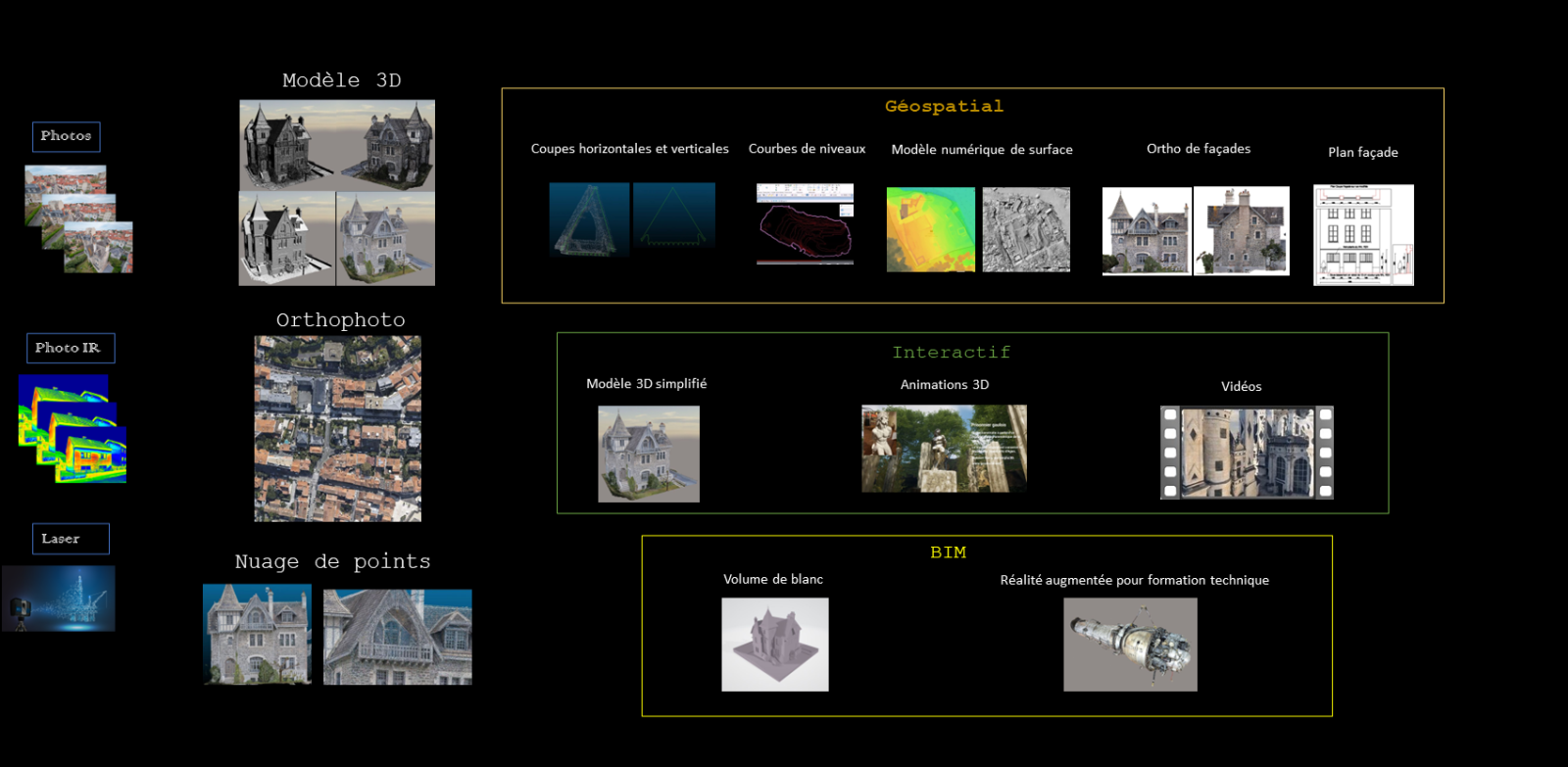The height and width of the screenshot is (767, 1568).
Task: Click the Géospatial section title
Action: click(x=944, y=107)
